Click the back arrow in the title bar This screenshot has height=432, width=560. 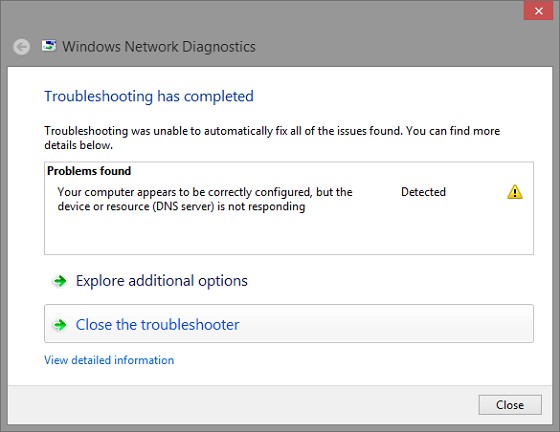(21, 47)
